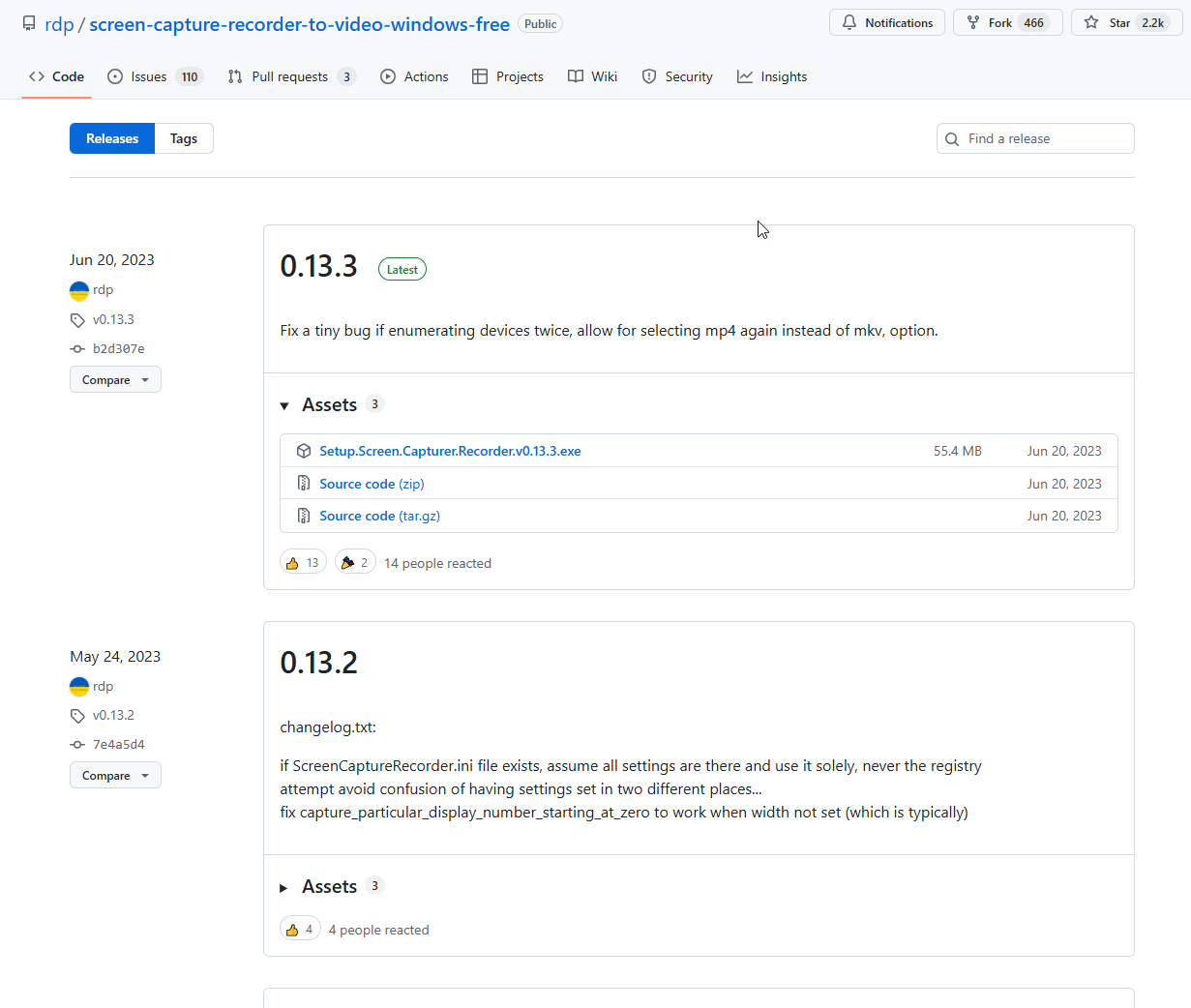Screen dimensions: 1191x1008
Task: Open the rdp owner link in header
Action: tap(59, 24)
